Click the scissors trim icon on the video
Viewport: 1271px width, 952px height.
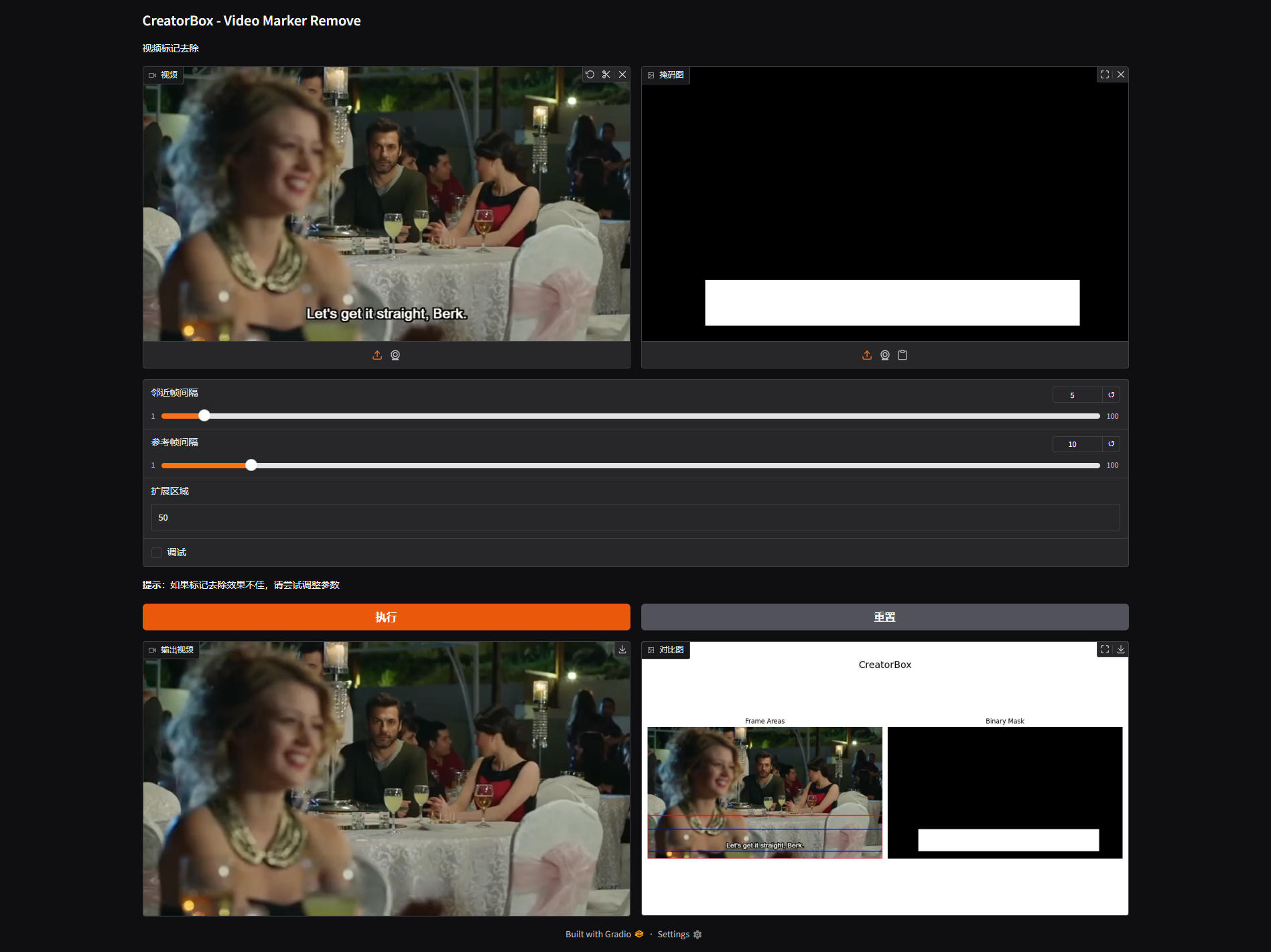pyautogui.click(x=606, y=74)
